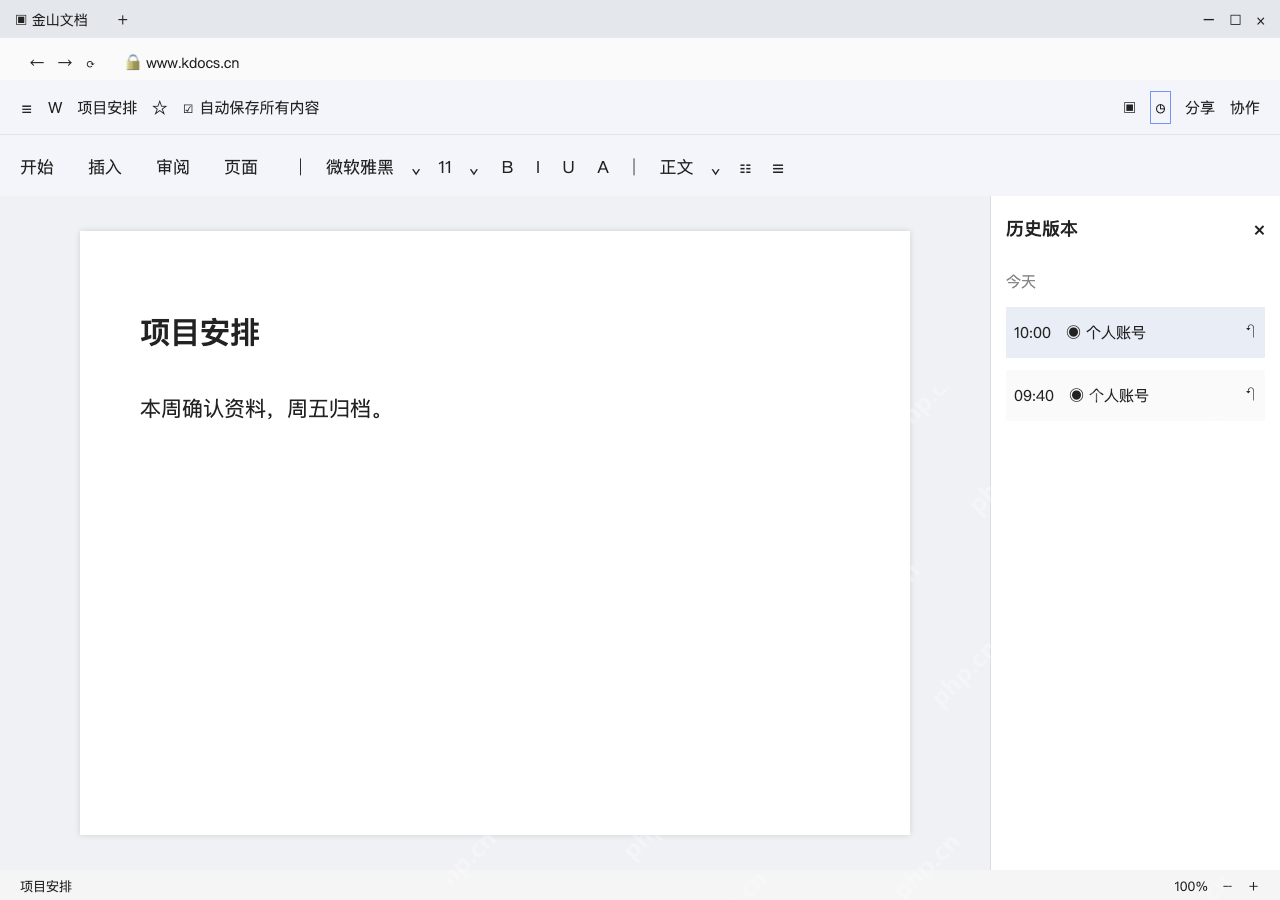Screen dimensions: 1280x900
Task: Open the 正文 paragraph style combo box
Action: [677, 167]
